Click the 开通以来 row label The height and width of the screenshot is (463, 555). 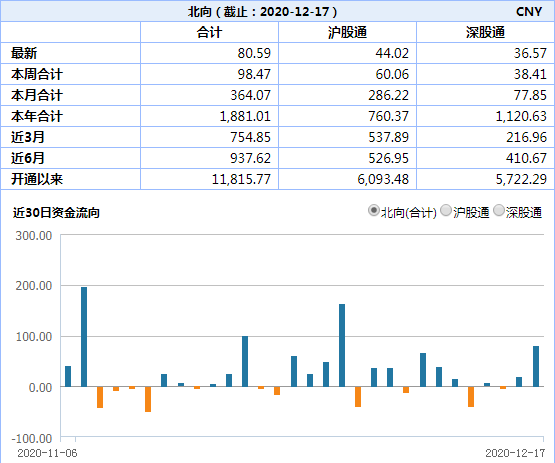pos(37,179)
